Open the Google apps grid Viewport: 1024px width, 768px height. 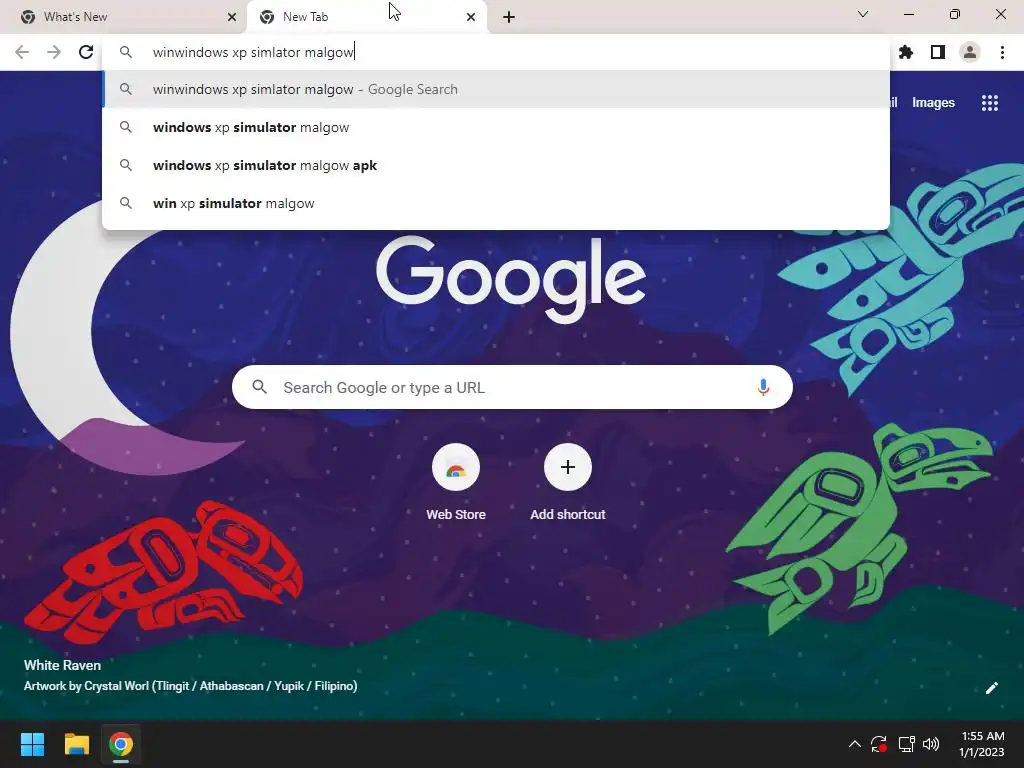[x=990, y=103]
